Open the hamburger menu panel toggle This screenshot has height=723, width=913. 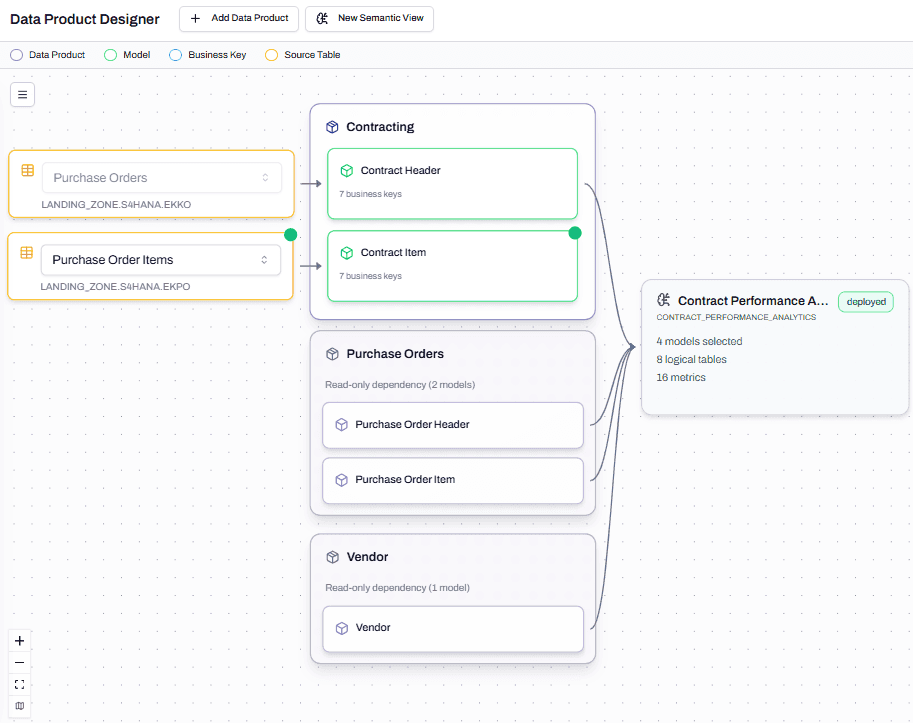click(22, 94)
